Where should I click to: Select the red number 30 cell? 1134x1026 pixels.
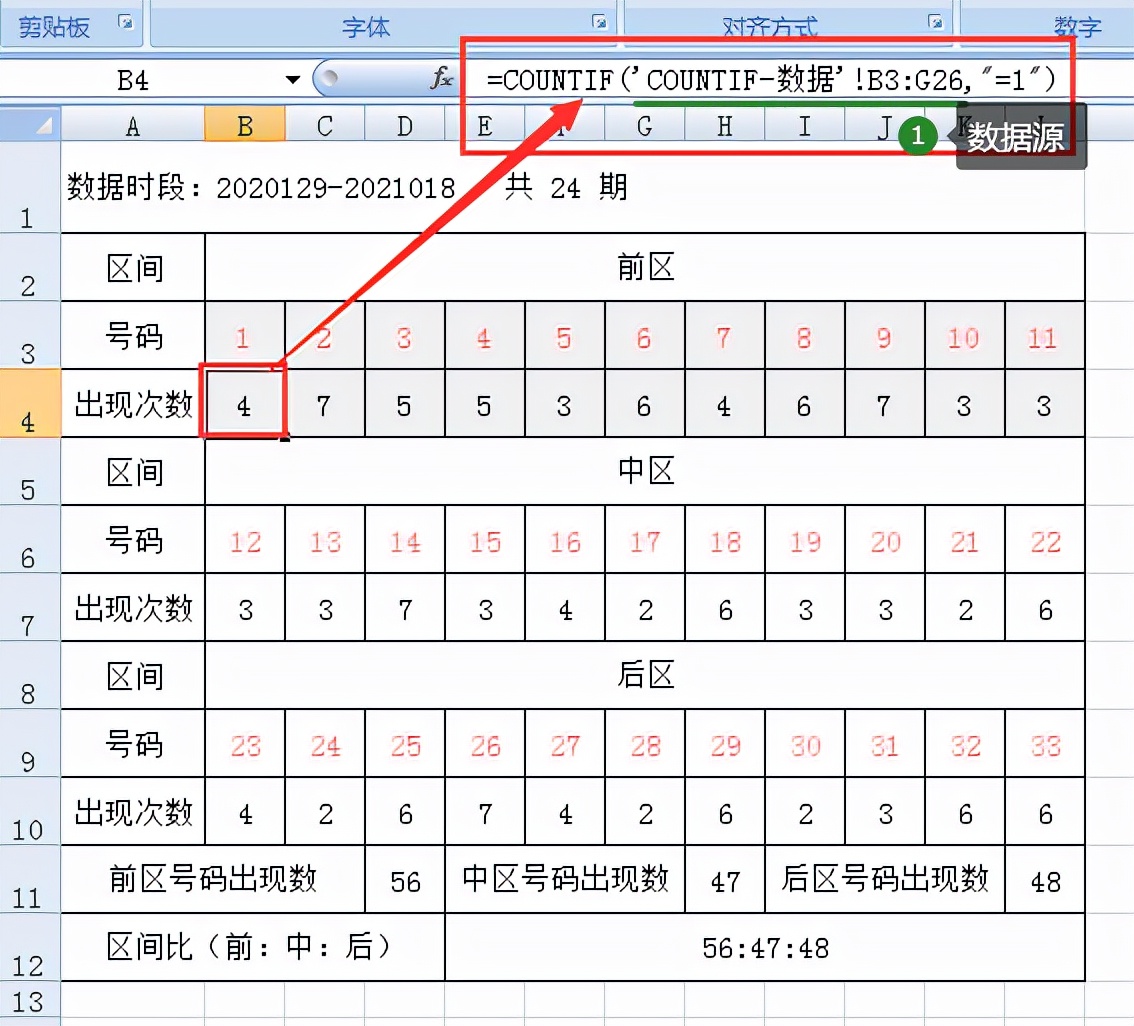[x=805, y=743]
